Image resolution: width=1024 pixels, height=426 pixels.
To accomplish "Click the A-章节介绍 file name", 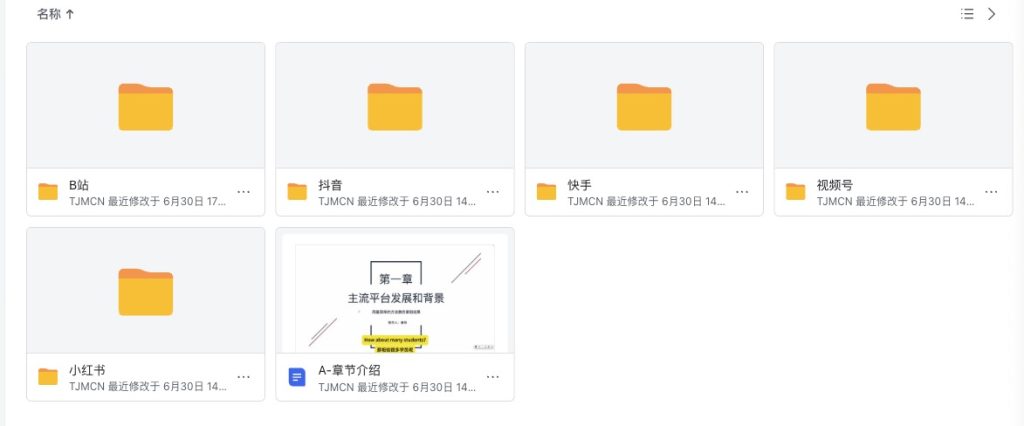I will [349, 370].
